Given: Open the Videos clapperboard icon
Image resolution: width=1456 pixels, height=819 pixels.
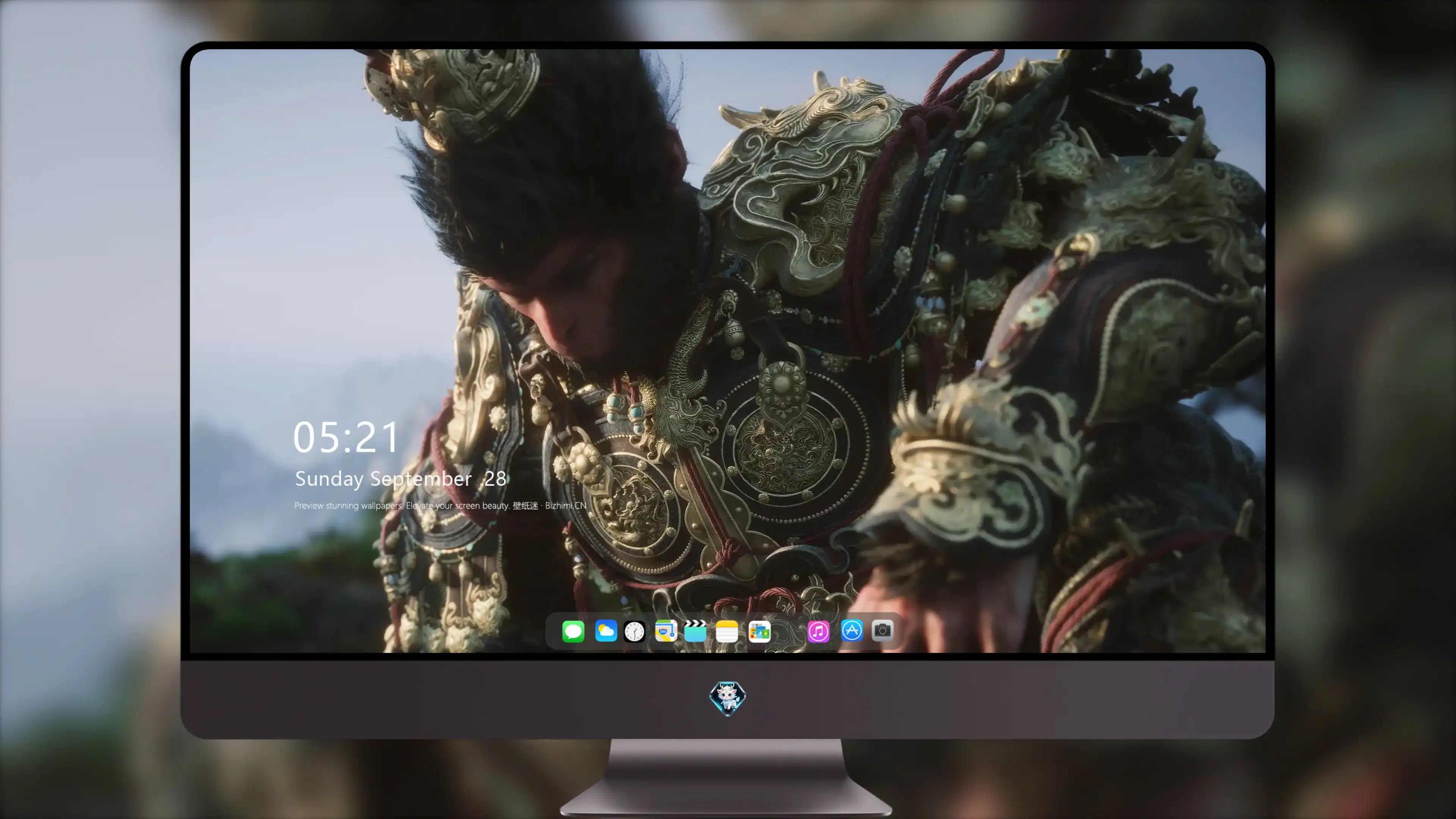Looking at the screenshot, I should coord(695,631).
